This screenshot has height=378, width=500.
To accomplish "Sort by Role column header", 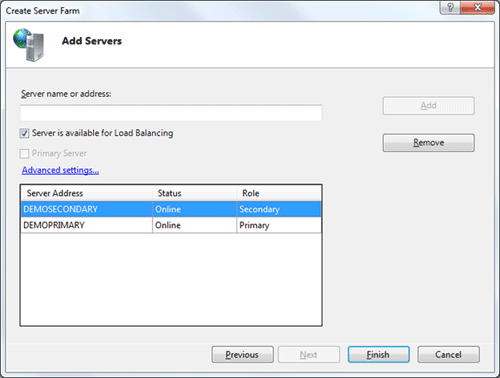I will pos(279,193).
